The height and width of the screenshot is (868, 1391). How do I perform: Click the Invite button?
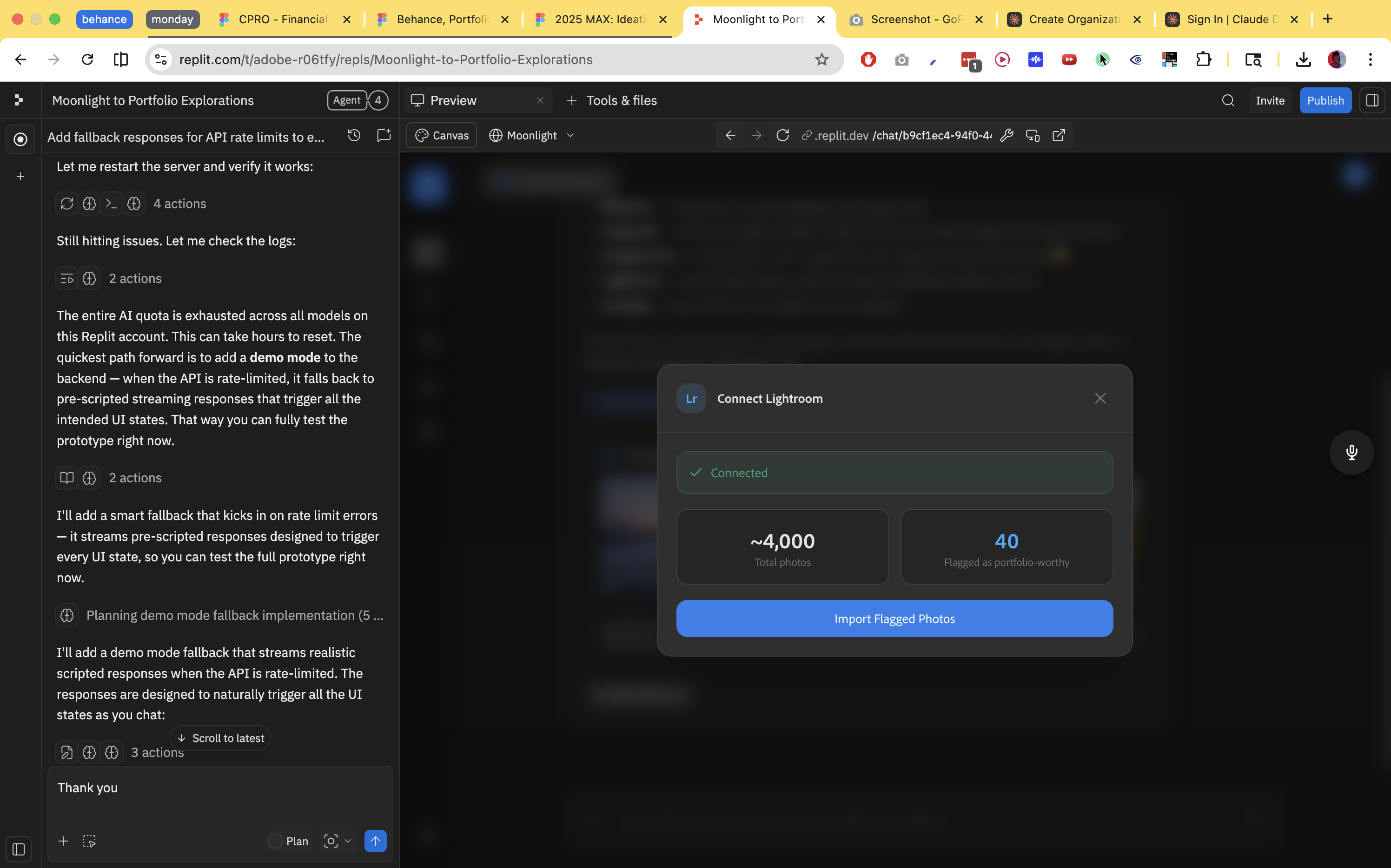pos(1270,100)
